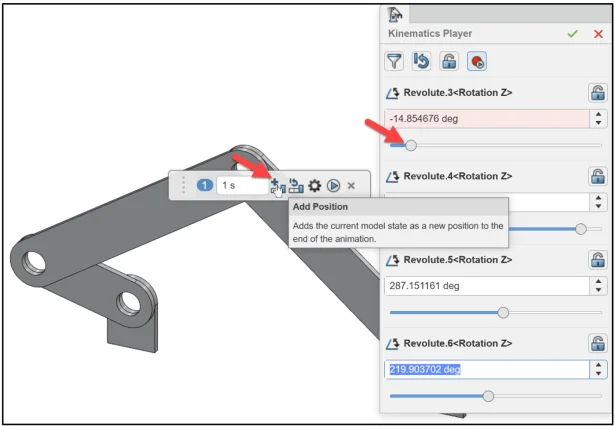
Task: Click the unlock all joints icon
Action: point(452,61)
